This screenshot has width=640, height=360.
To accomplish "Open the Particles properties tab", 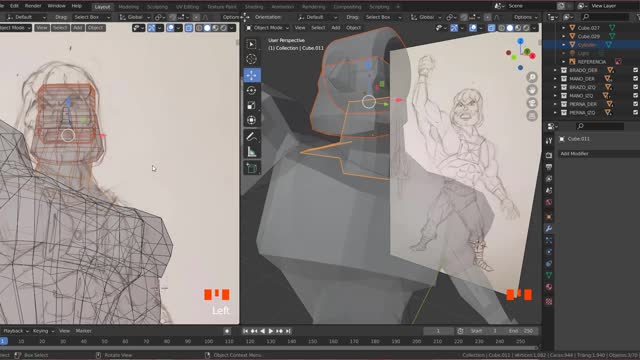I will point(549,240).
